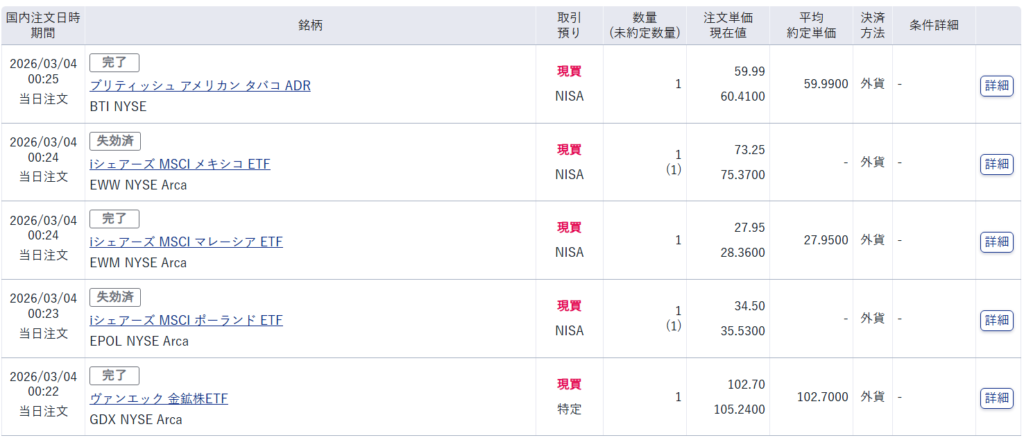Screen dimensions: 1024x447
Task: Click 詳細 button for the BTI order
Action: click(x=996, y=85)
